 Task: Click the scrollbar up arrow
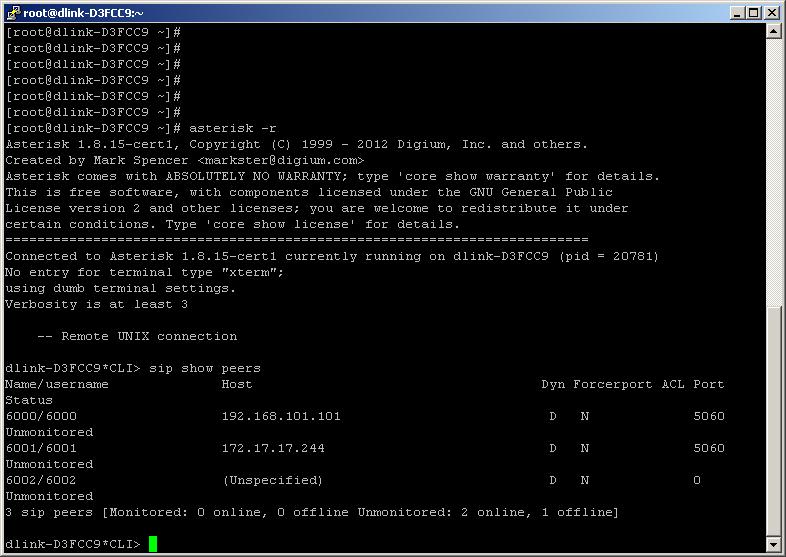pyautogui.click(x=773, y=31)
